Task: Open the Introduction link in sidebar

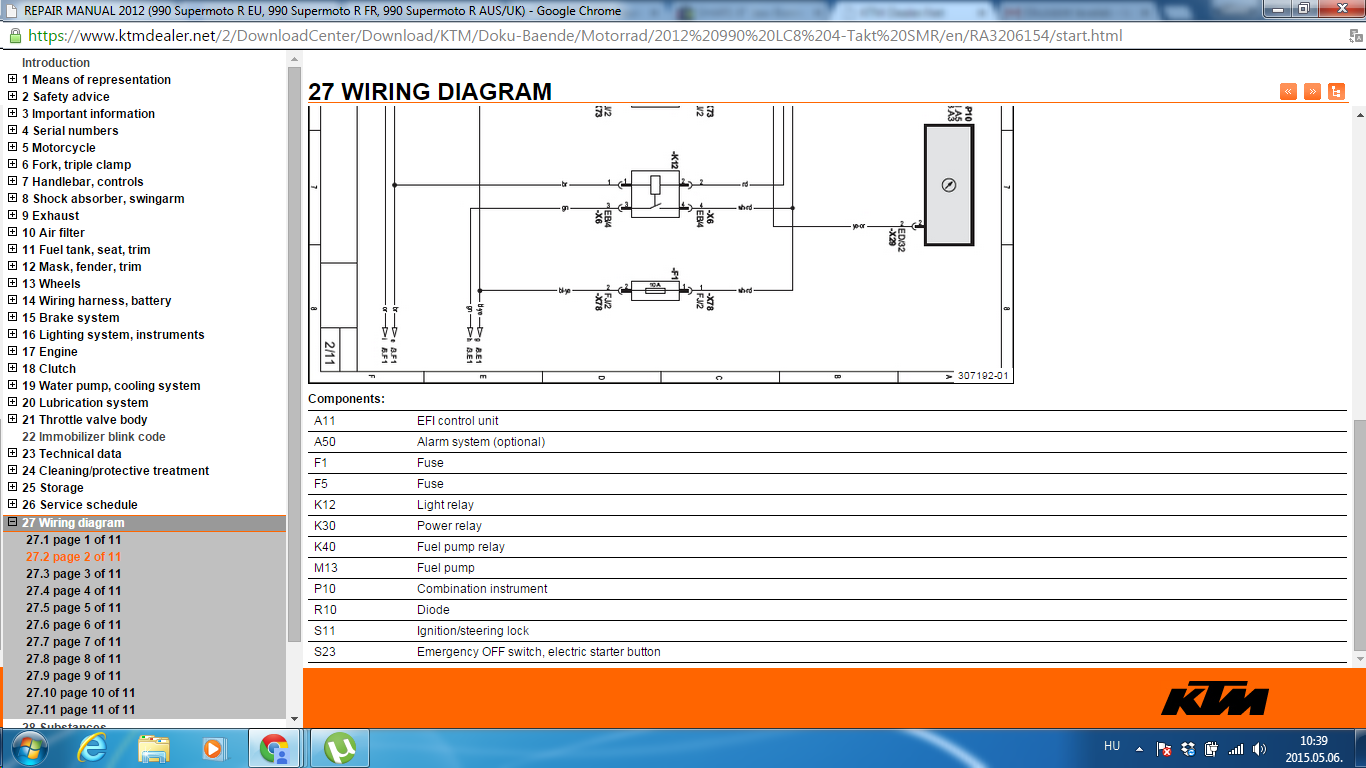Action: point(56,62)
